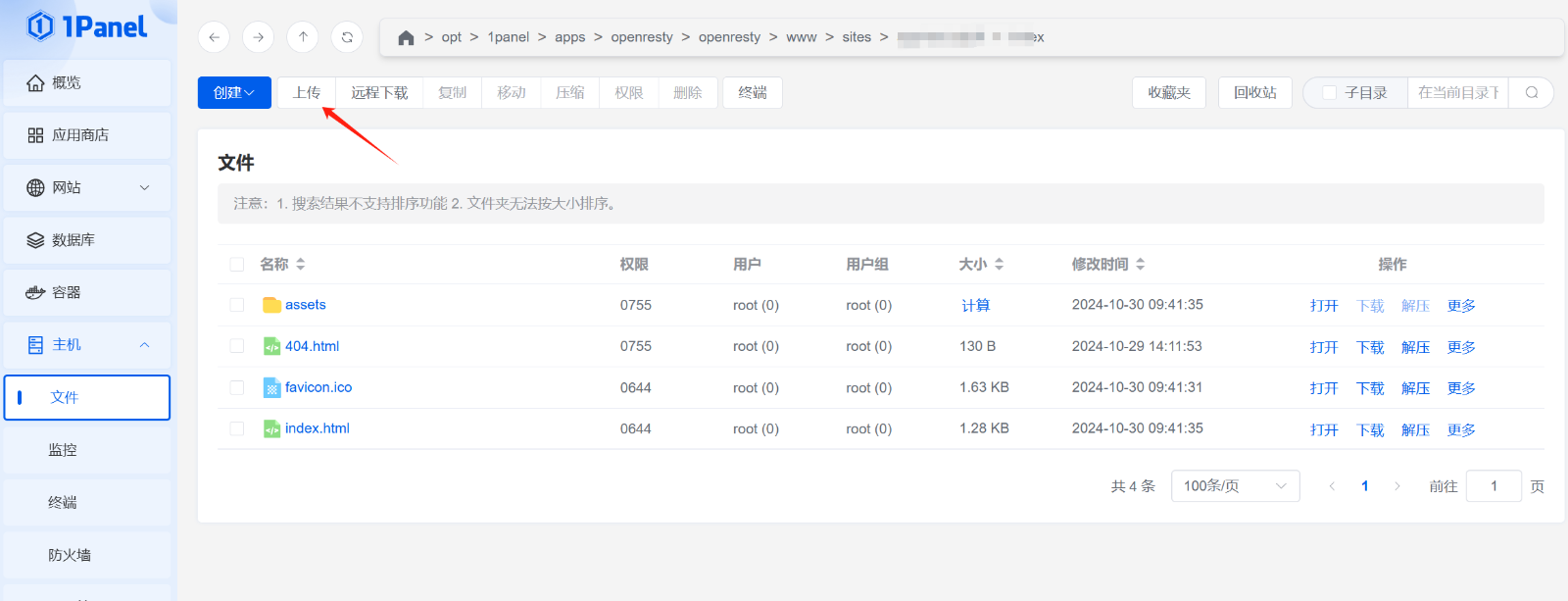
Task: Sort files by name column arrows
Action: pyautogui.click(x=301, y=265)
